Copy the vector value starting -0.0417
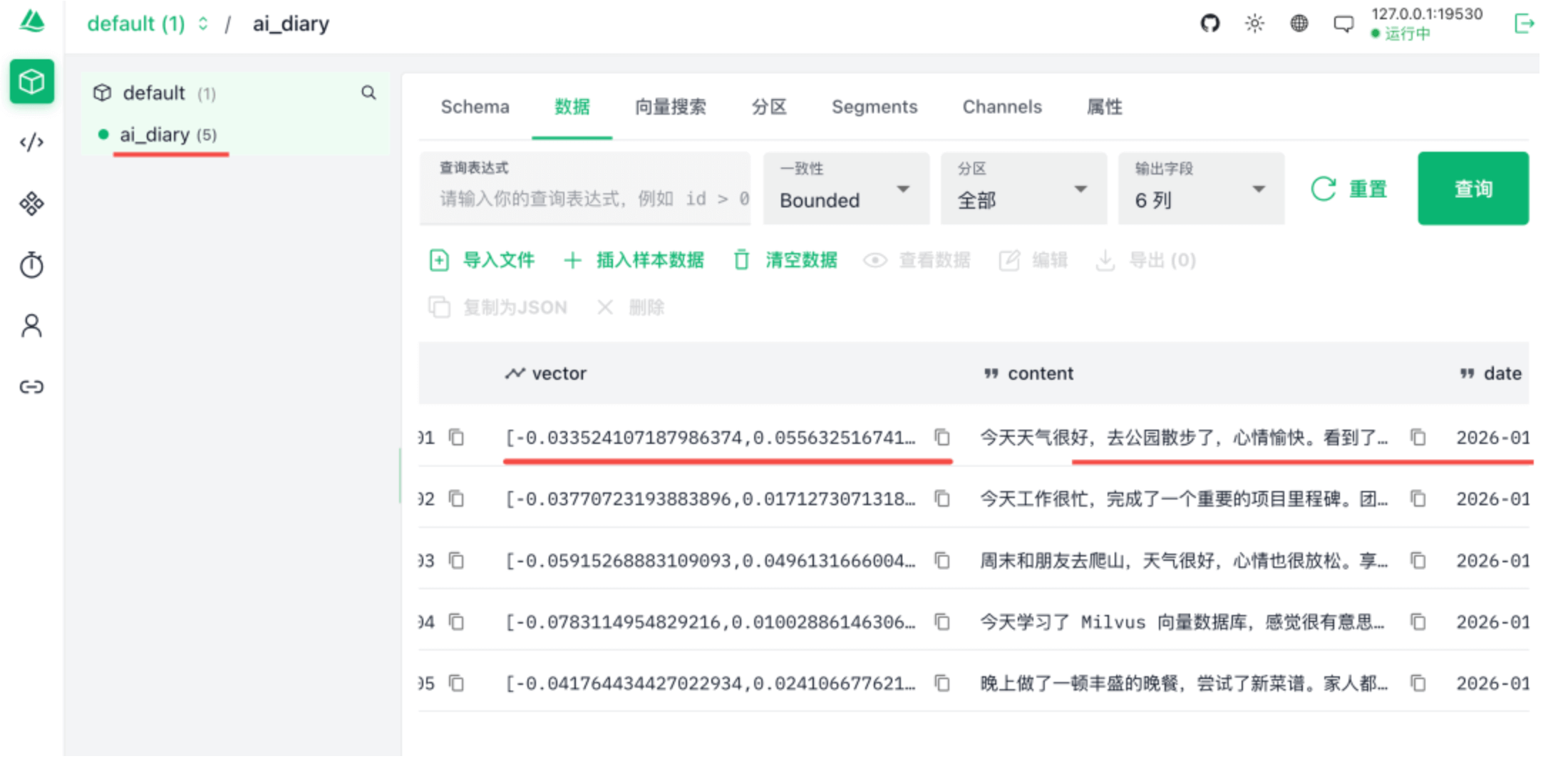Viewport: 1568px width, 781px height. pos(942,683)
